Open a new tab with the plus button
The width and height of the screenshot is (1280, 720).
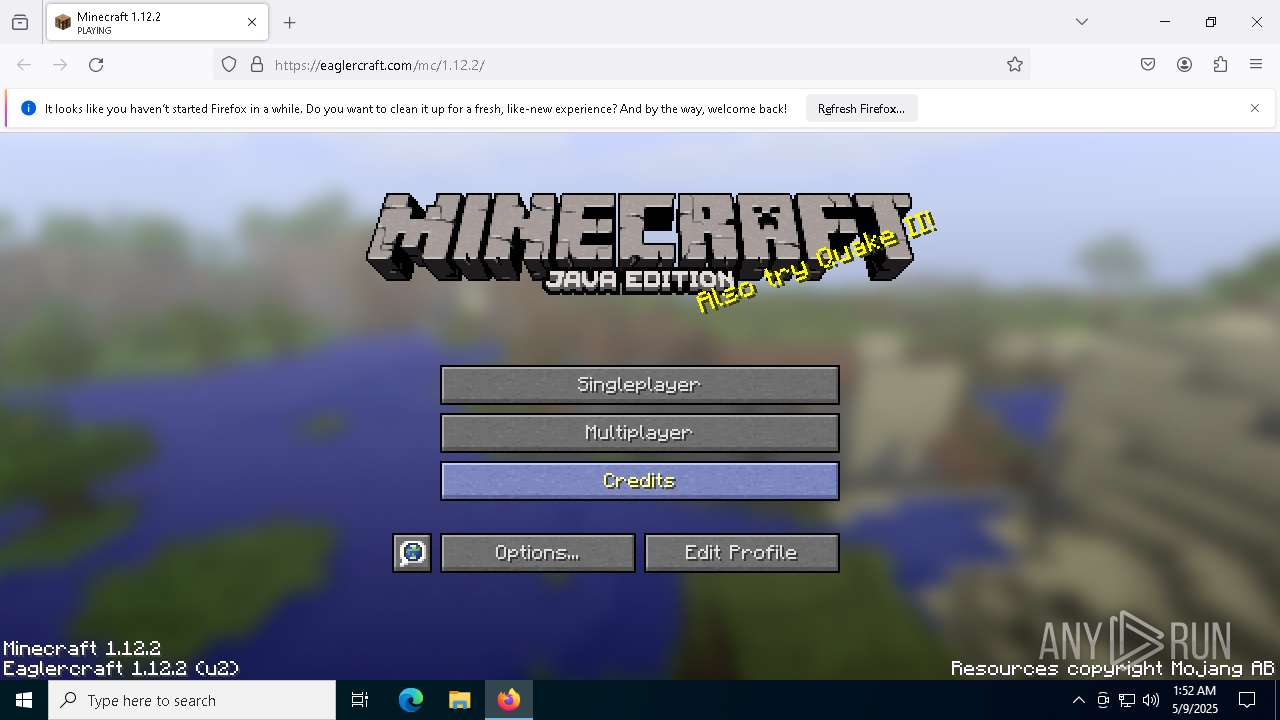[x=290, y=22]
